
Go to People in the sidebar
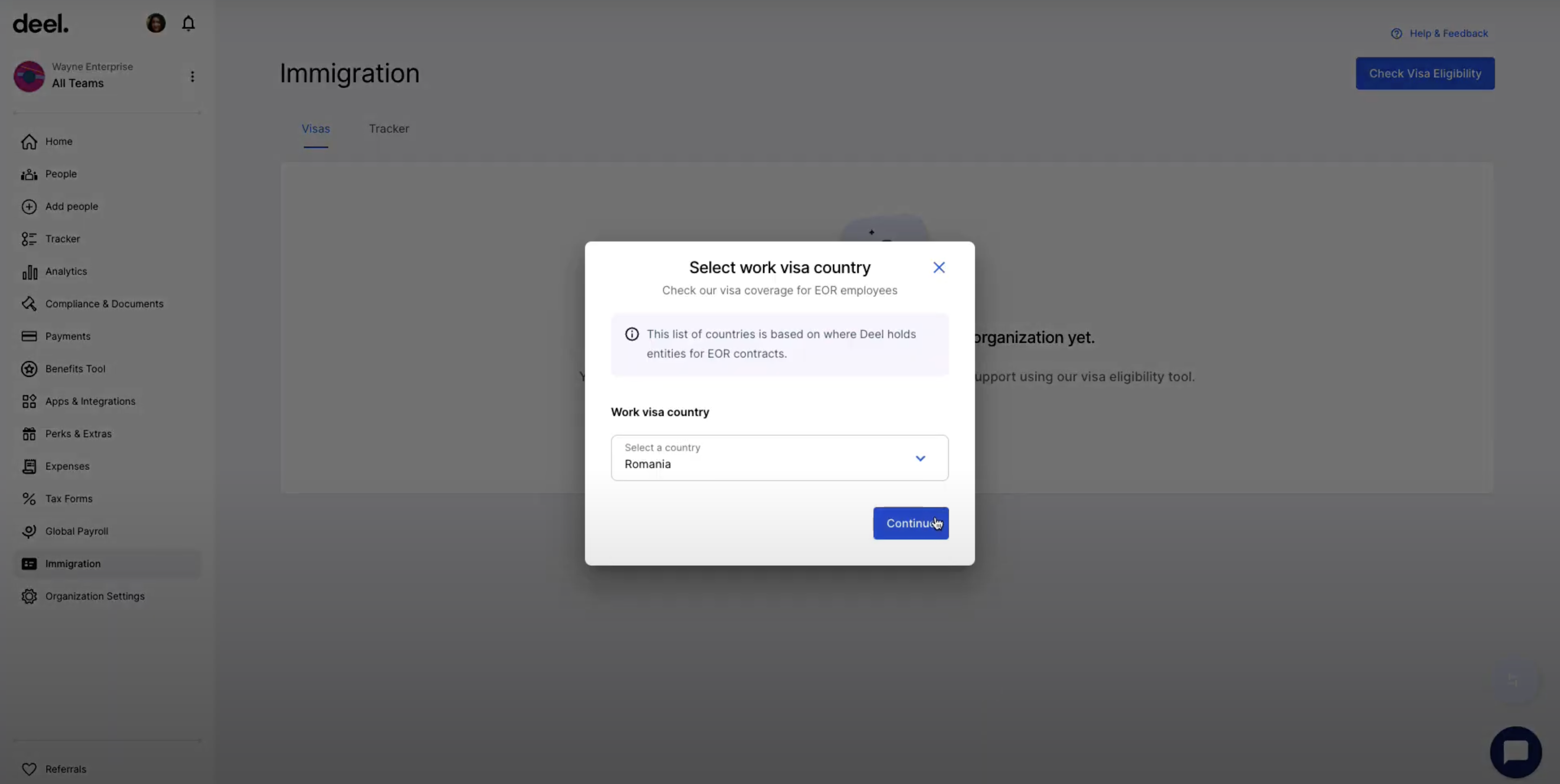[107, 174]
